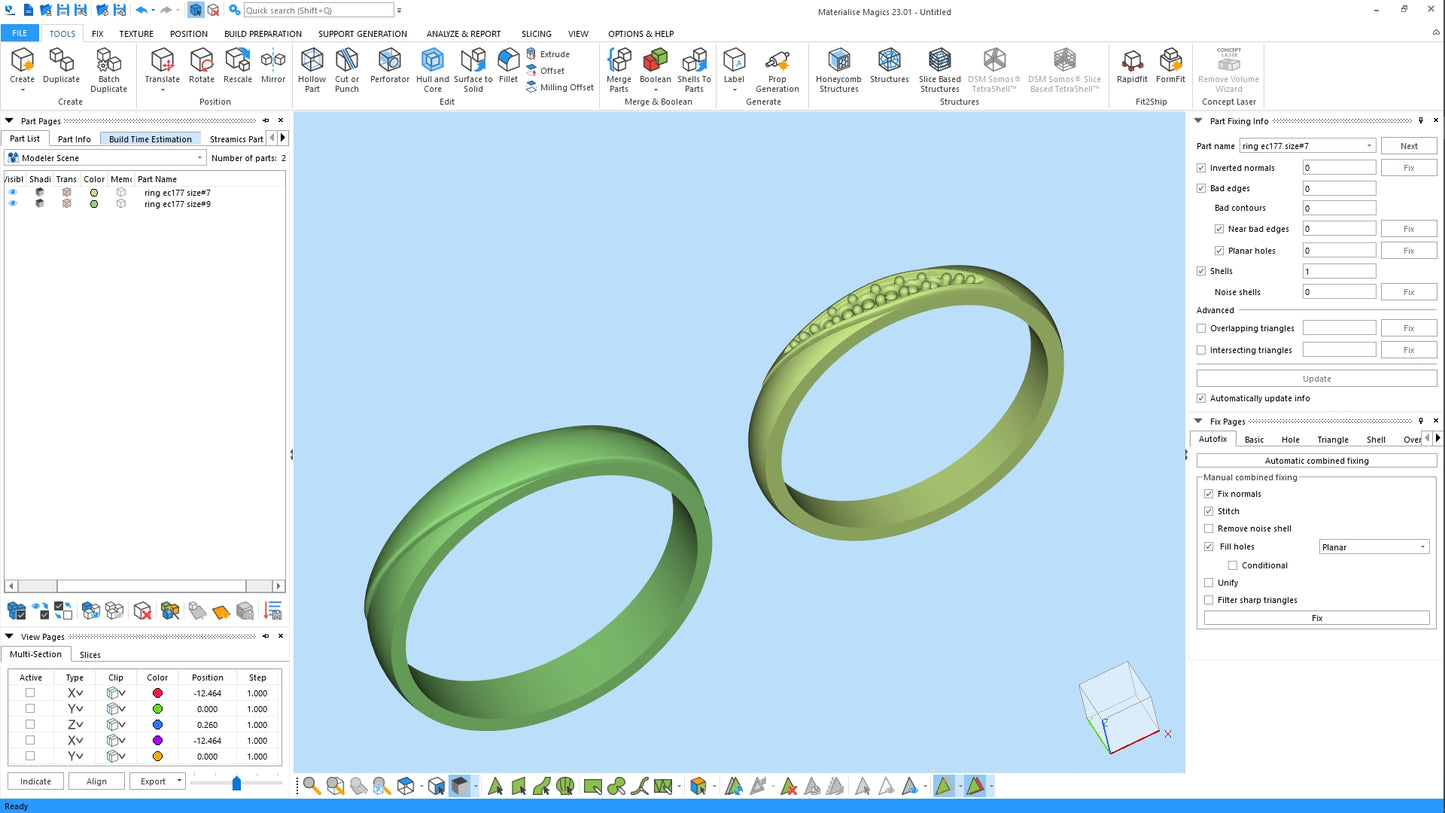Hide ring ec177 size#7 visibility eye

(13, 192)
